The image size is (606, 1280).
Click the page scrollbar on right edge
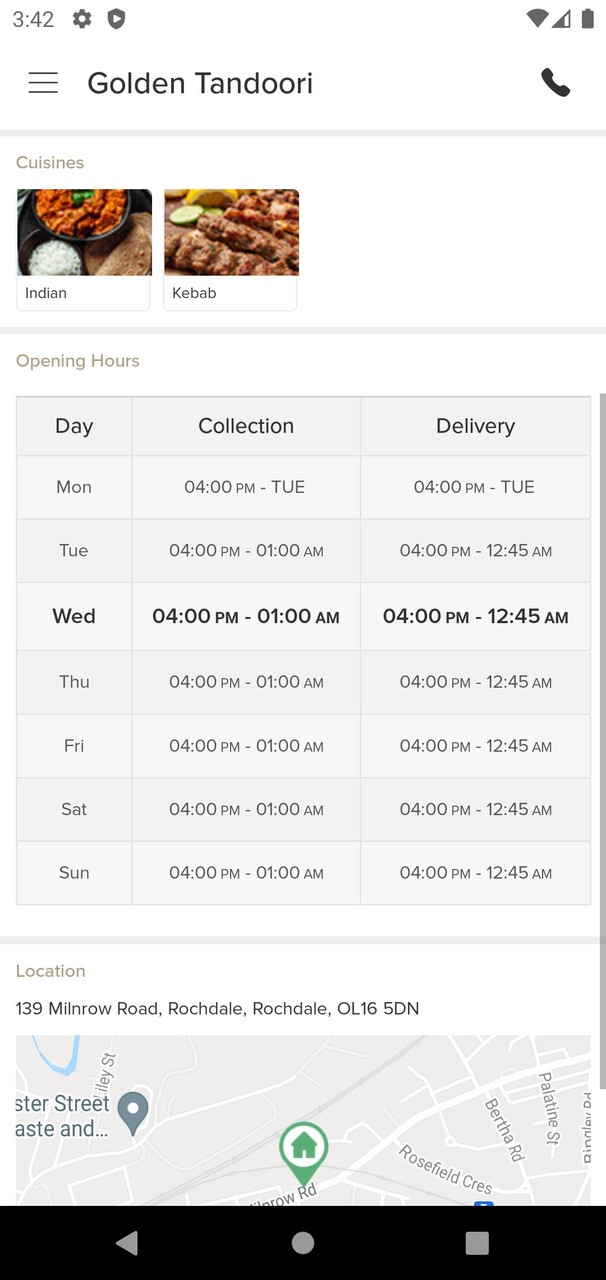pos(601,740)
